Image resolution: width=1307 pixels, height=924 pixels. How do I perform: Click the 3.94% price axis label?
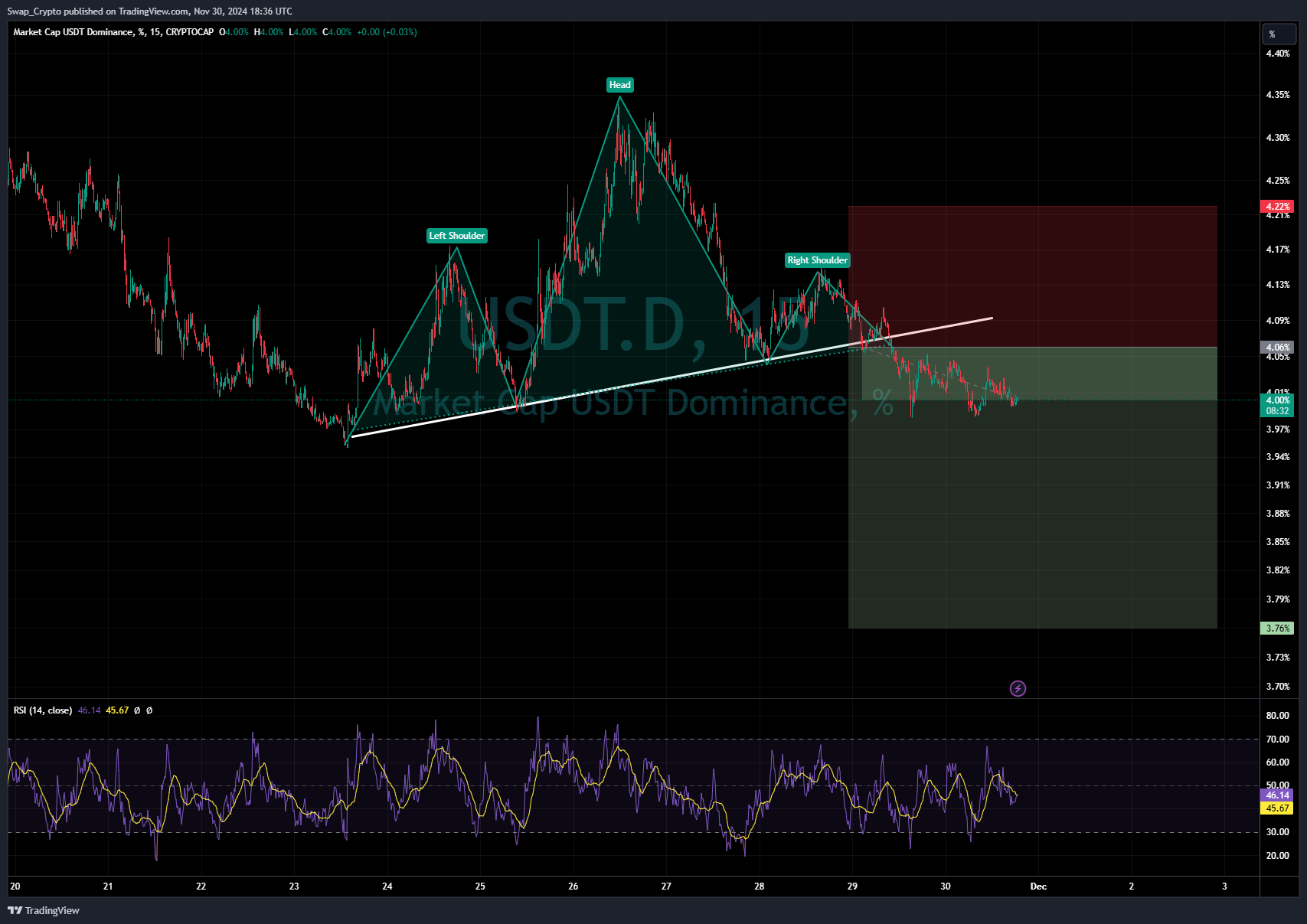(1278, 457)
